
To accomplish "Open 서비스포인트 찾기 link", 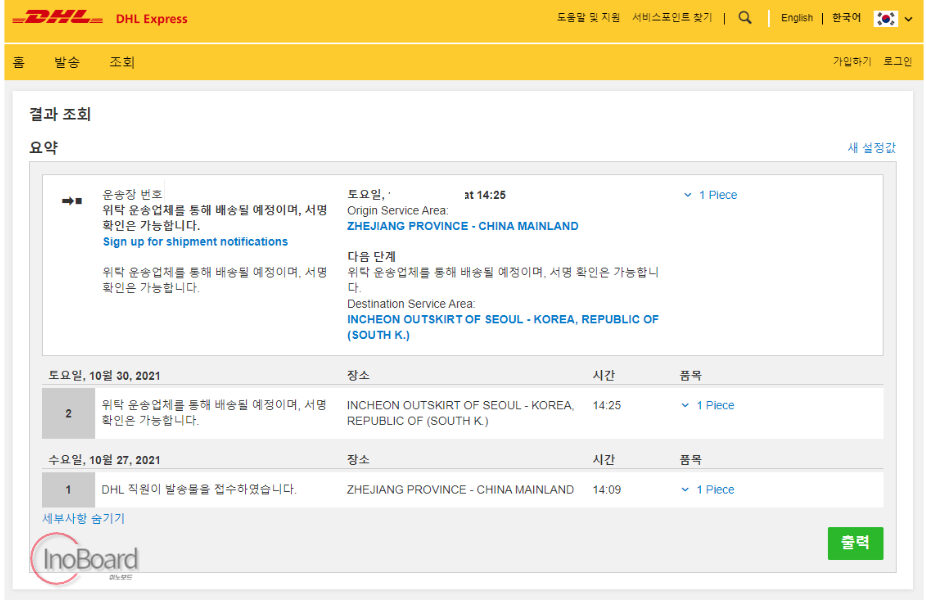I will [672, 17].
